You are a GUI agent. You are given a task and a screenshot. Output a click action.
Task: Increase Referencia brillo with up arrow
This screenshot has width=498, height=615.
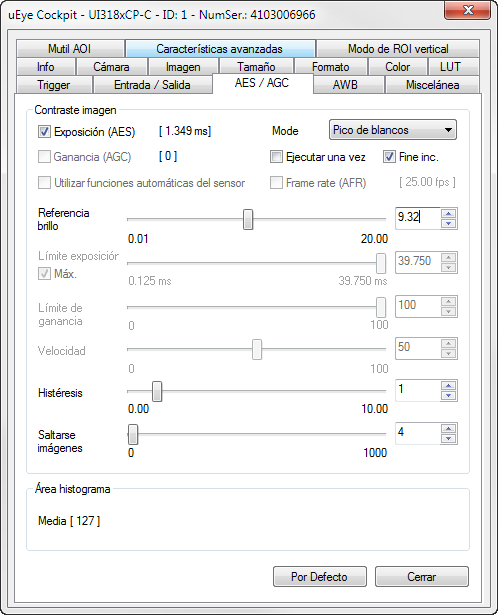[x=449, y=213]
